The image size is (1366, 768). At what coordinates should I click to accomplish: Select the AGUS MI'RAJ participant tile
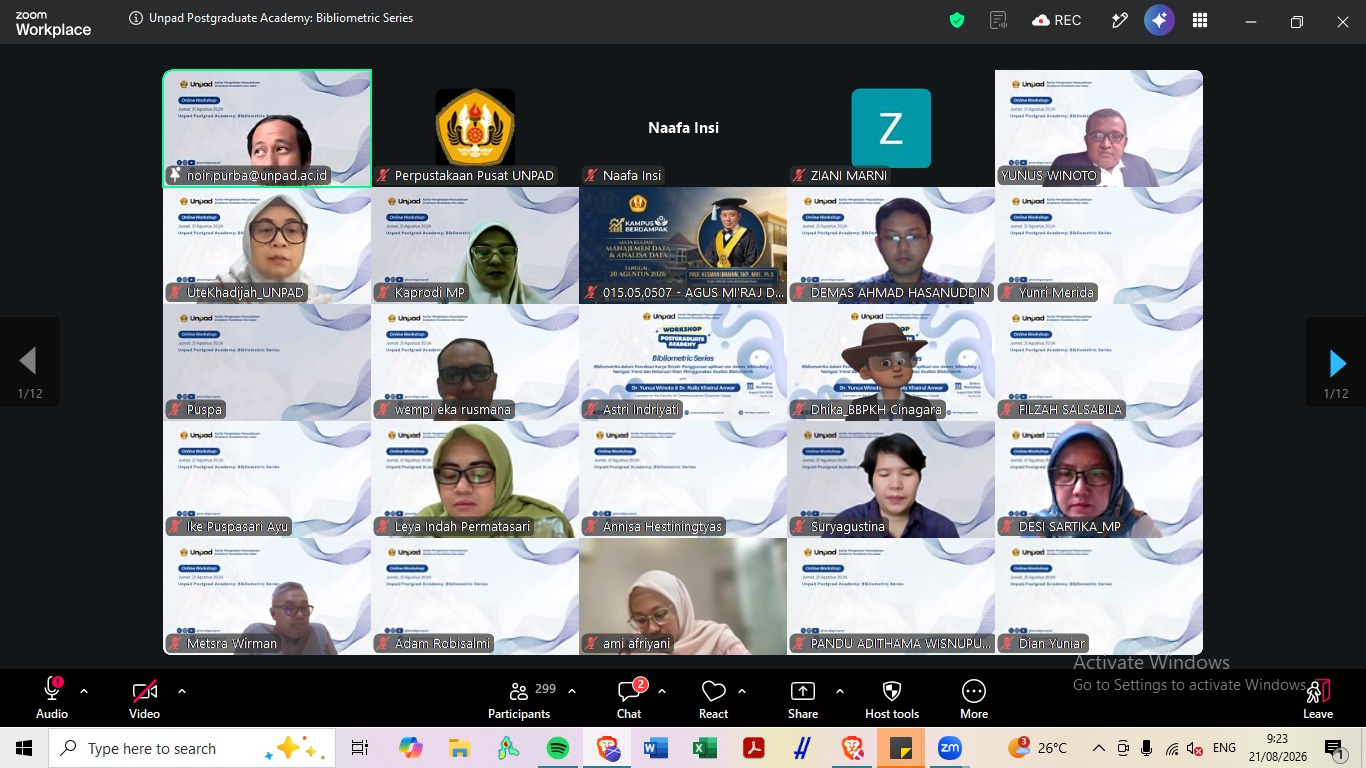pyautogui.click(x=683, y=246)
